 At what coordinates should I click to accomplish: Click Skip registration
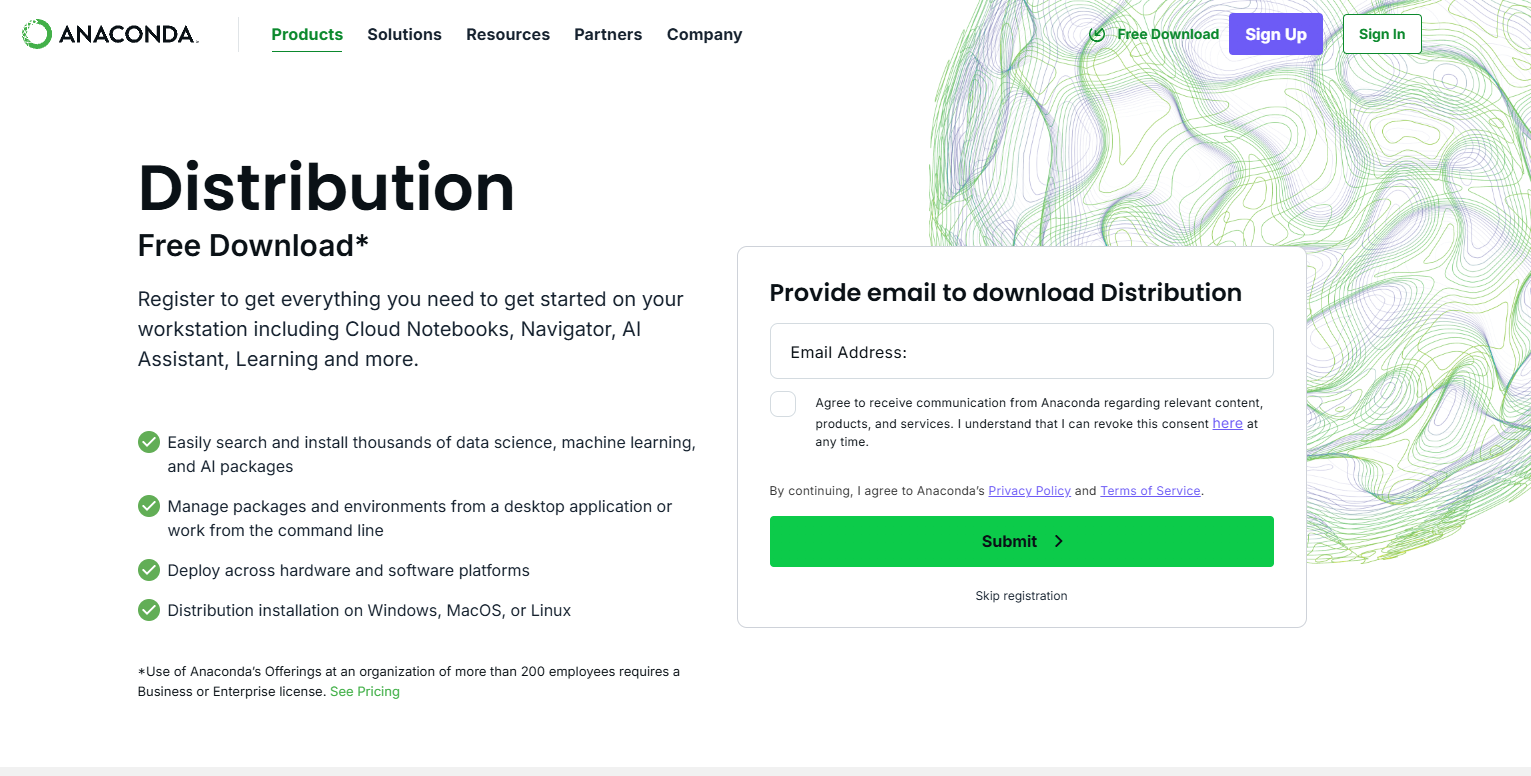(x=1021, y=596)
